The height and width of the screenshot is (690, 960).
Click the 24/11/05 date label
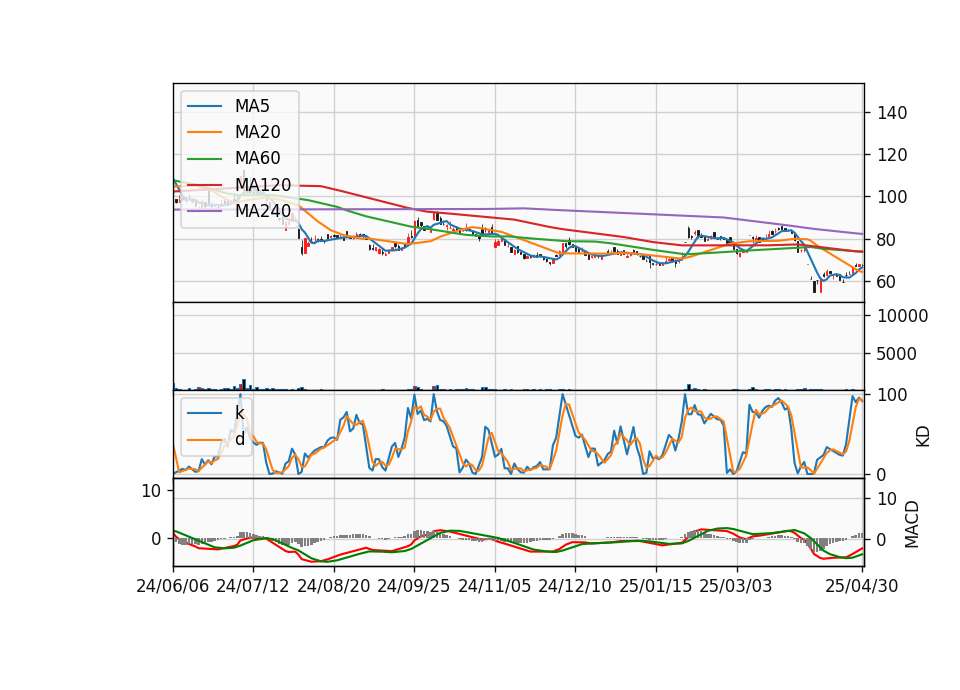coord(495,586)
